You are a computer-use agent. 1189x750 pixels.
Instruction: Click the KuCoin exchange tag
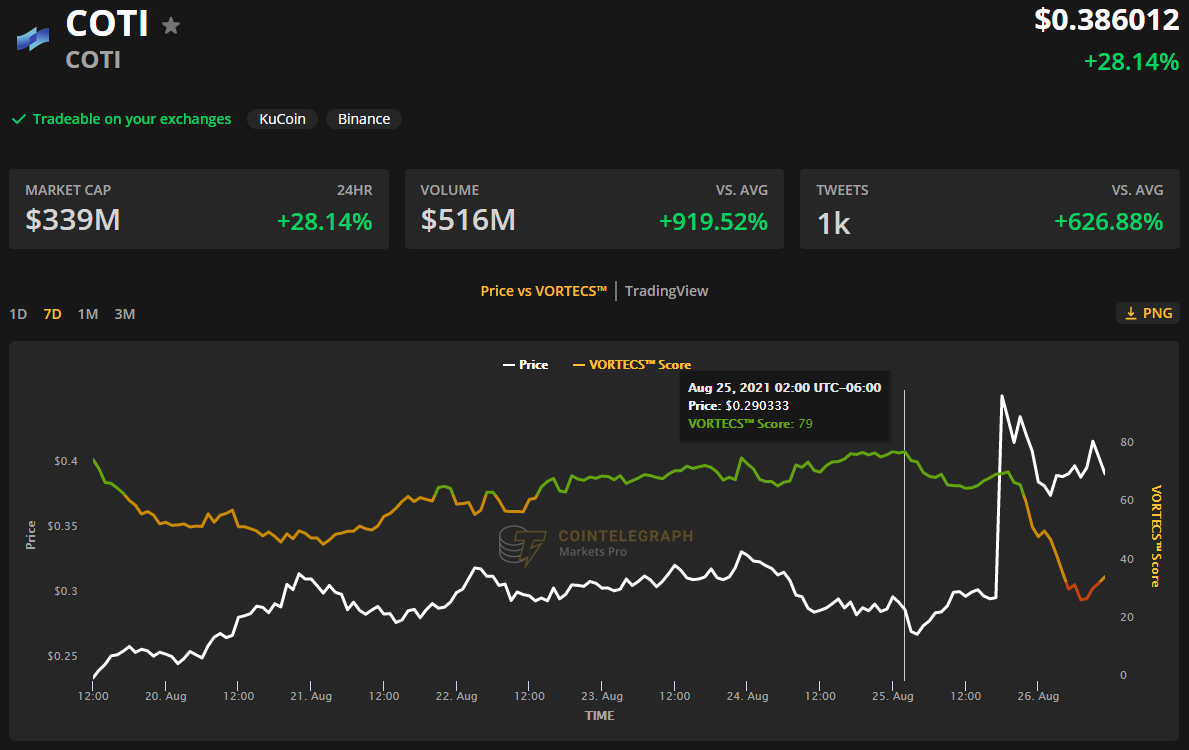[x=282, y=119]
